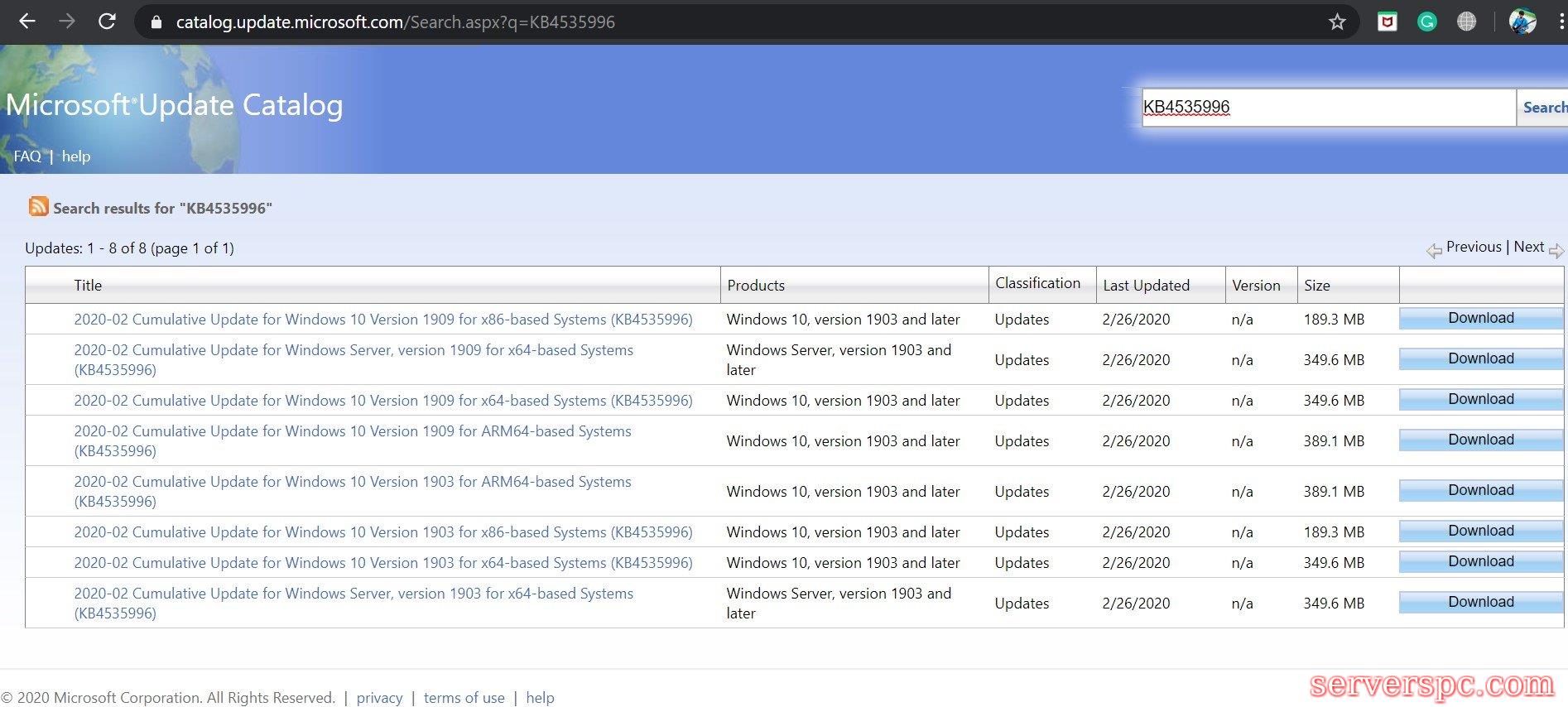Viewport: 1568px width, 707px height.
Task: Download the 1909 x86-based Systems update
Action: coord(1480,319)
